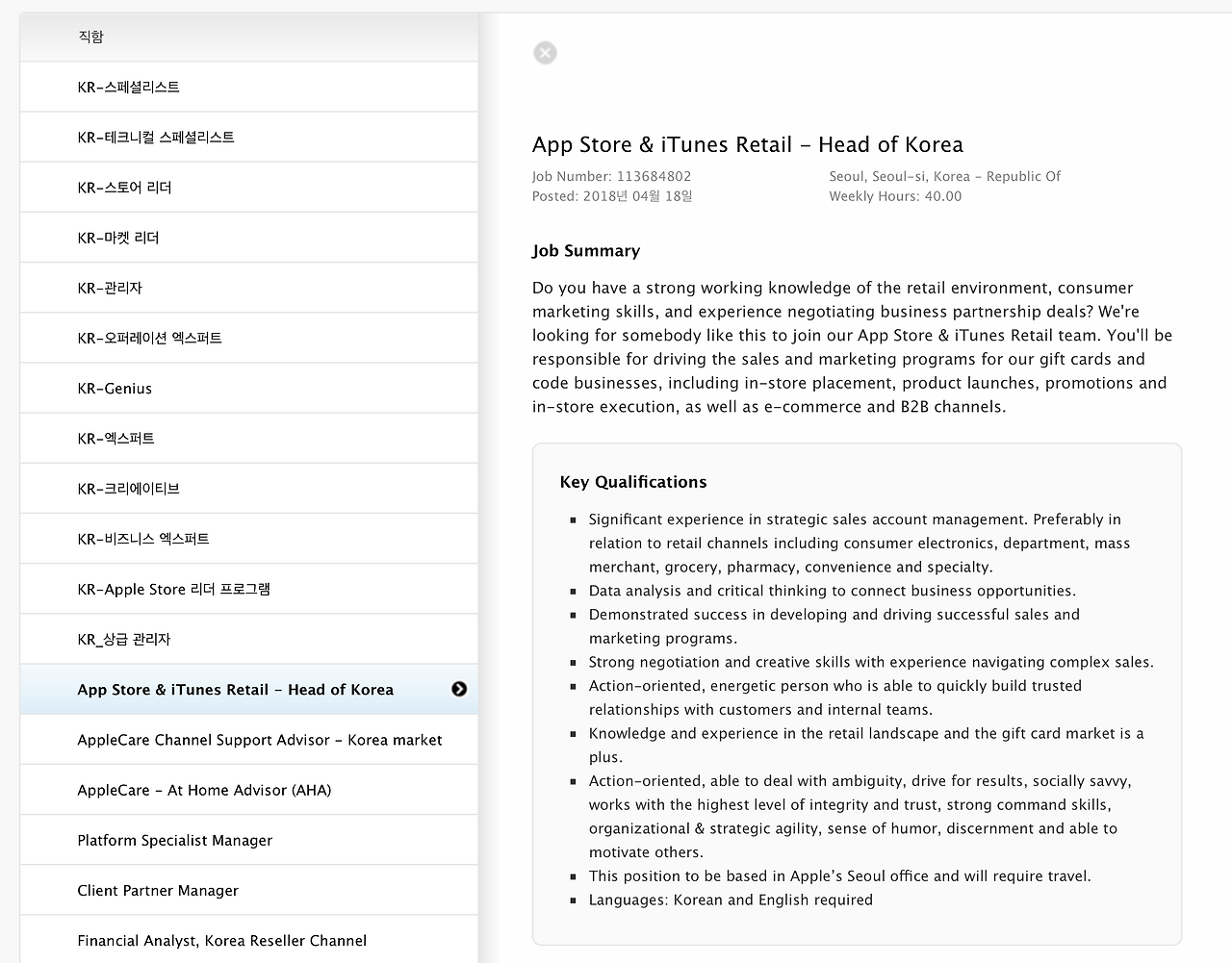
Task: View the KR-마켓 리더 job
Action: point(118,238)
